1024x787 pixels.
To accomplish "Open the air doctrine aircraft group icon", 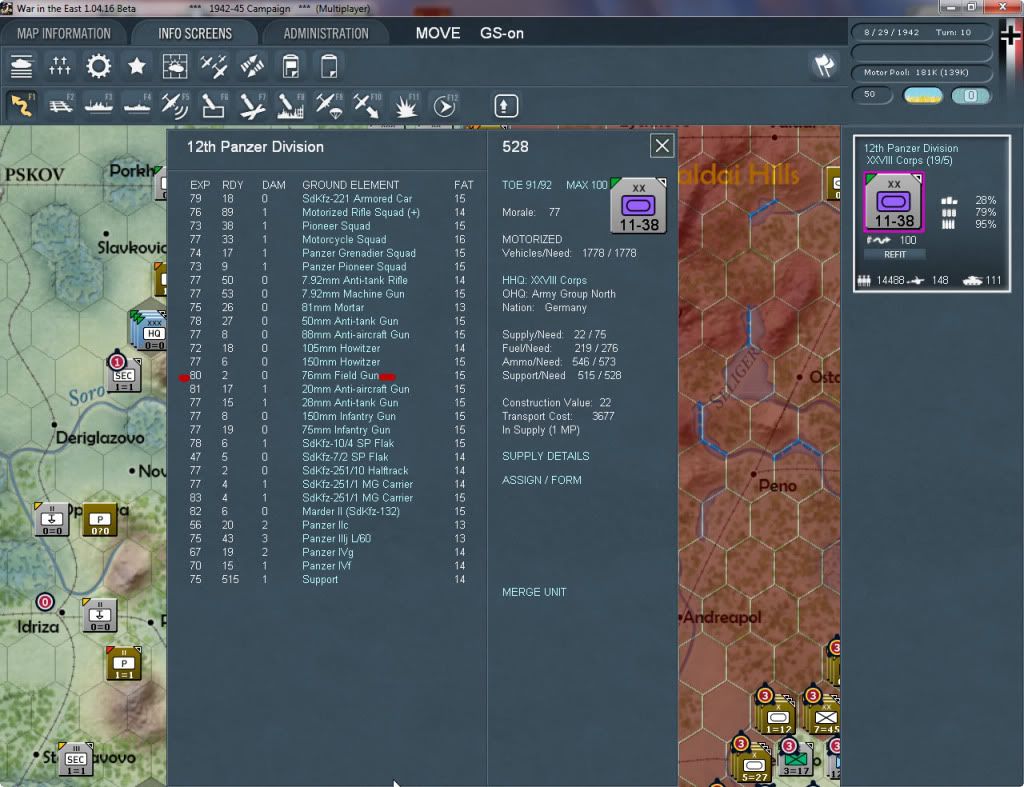I will pos(214,67).
